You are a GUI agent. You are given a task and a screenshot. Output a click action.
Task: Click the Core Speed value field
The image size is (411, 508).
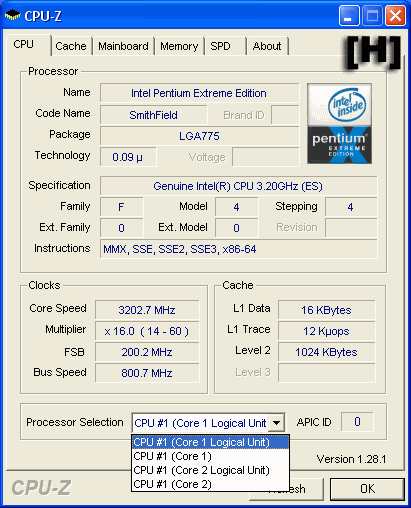coord(147,310)
